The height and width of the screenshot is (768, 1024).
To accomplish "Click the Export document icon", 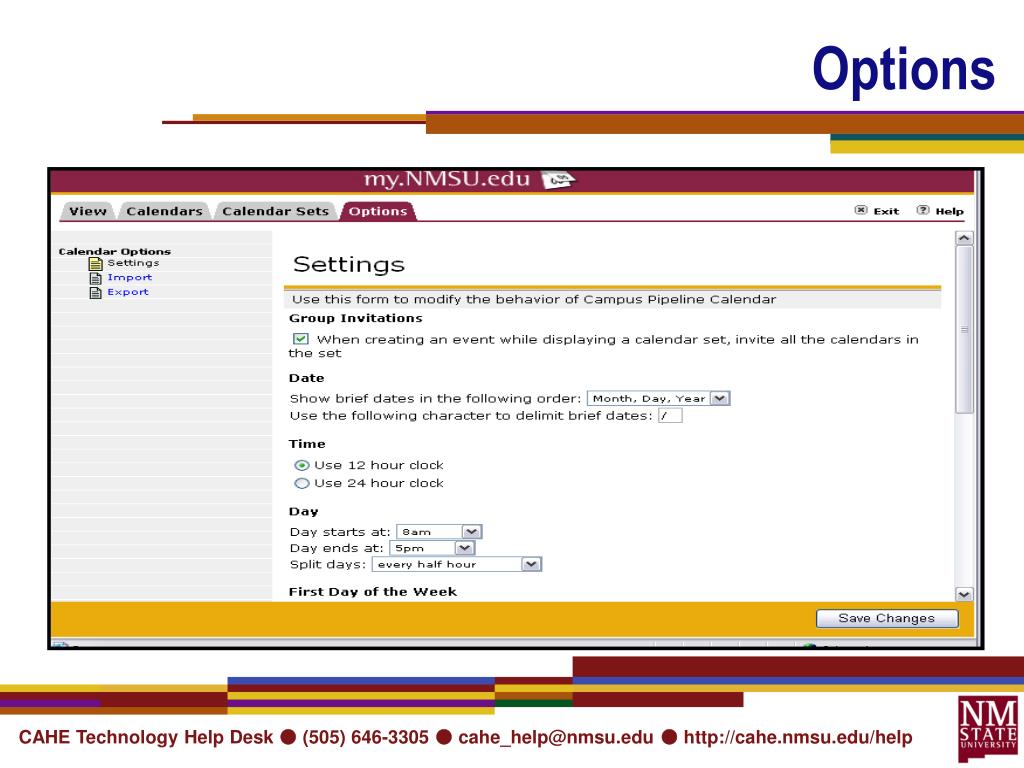I will (x=96, y=293).
